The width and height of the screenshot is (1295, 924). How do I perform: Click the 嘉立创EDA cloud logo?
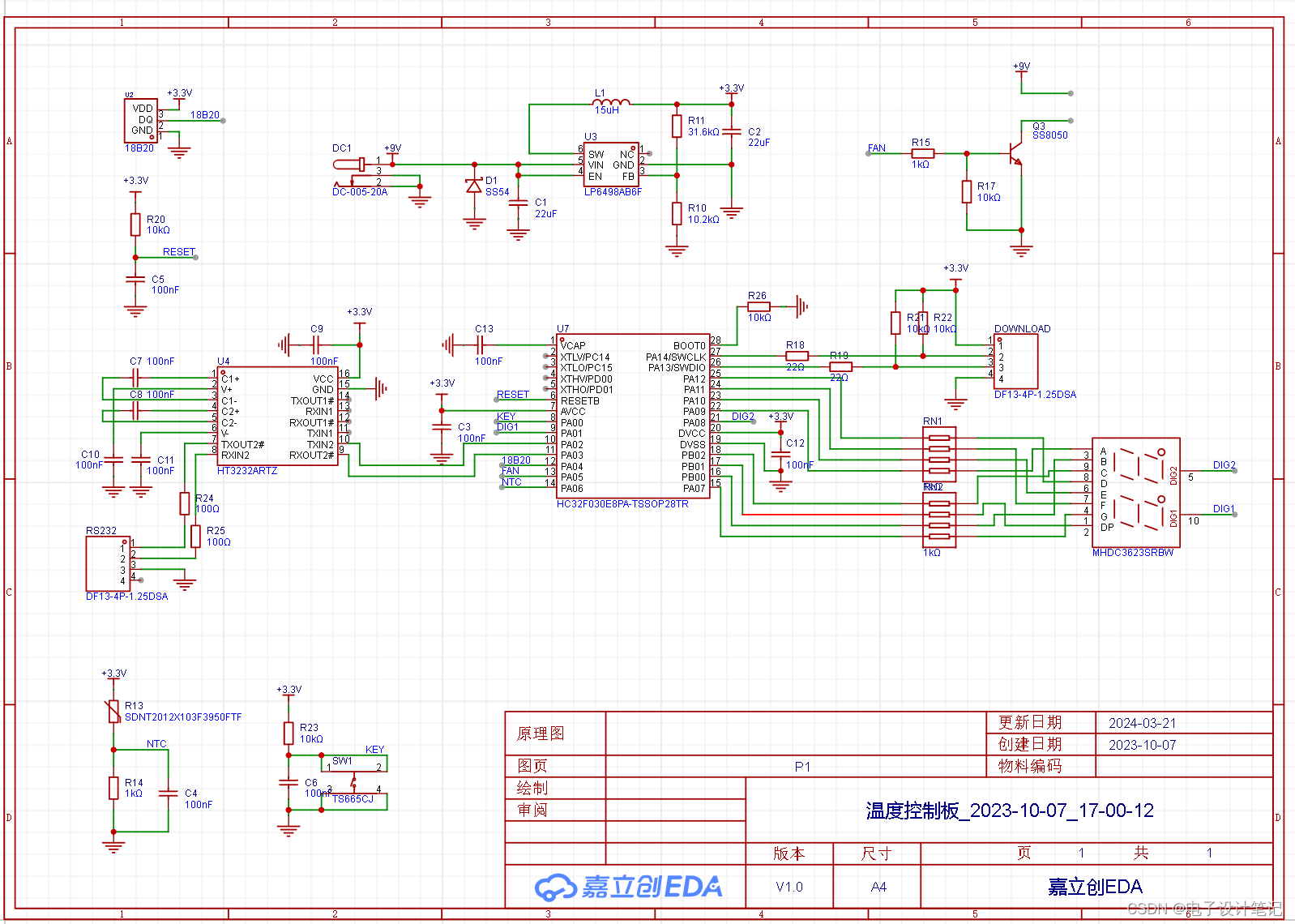628,887
